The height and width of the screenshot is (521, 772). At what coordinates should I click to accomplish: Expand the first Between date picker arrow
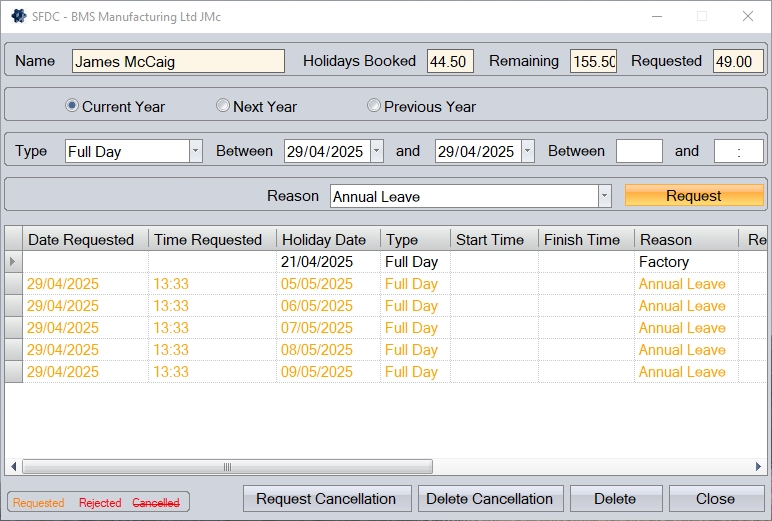[376, 152]
